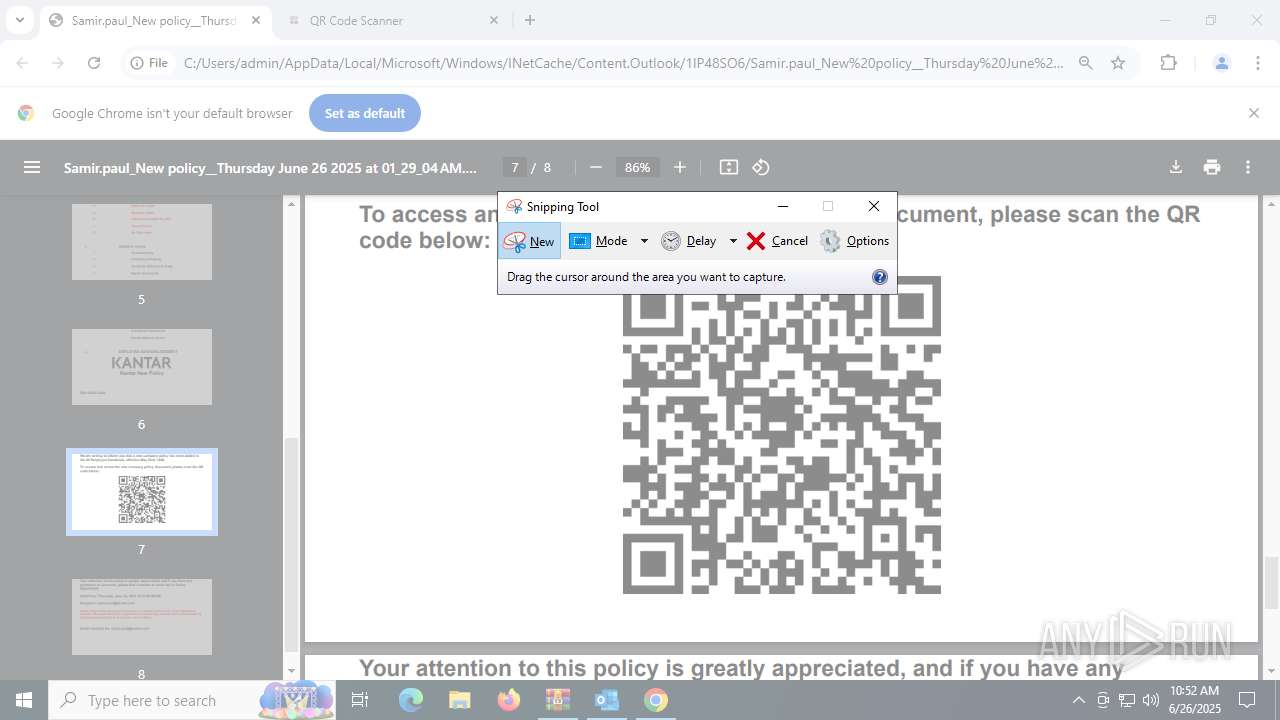The width and height of the screenshot is (1280, 720).
Task: Bookmark this tab with star icon
Action: (1118, 63)
